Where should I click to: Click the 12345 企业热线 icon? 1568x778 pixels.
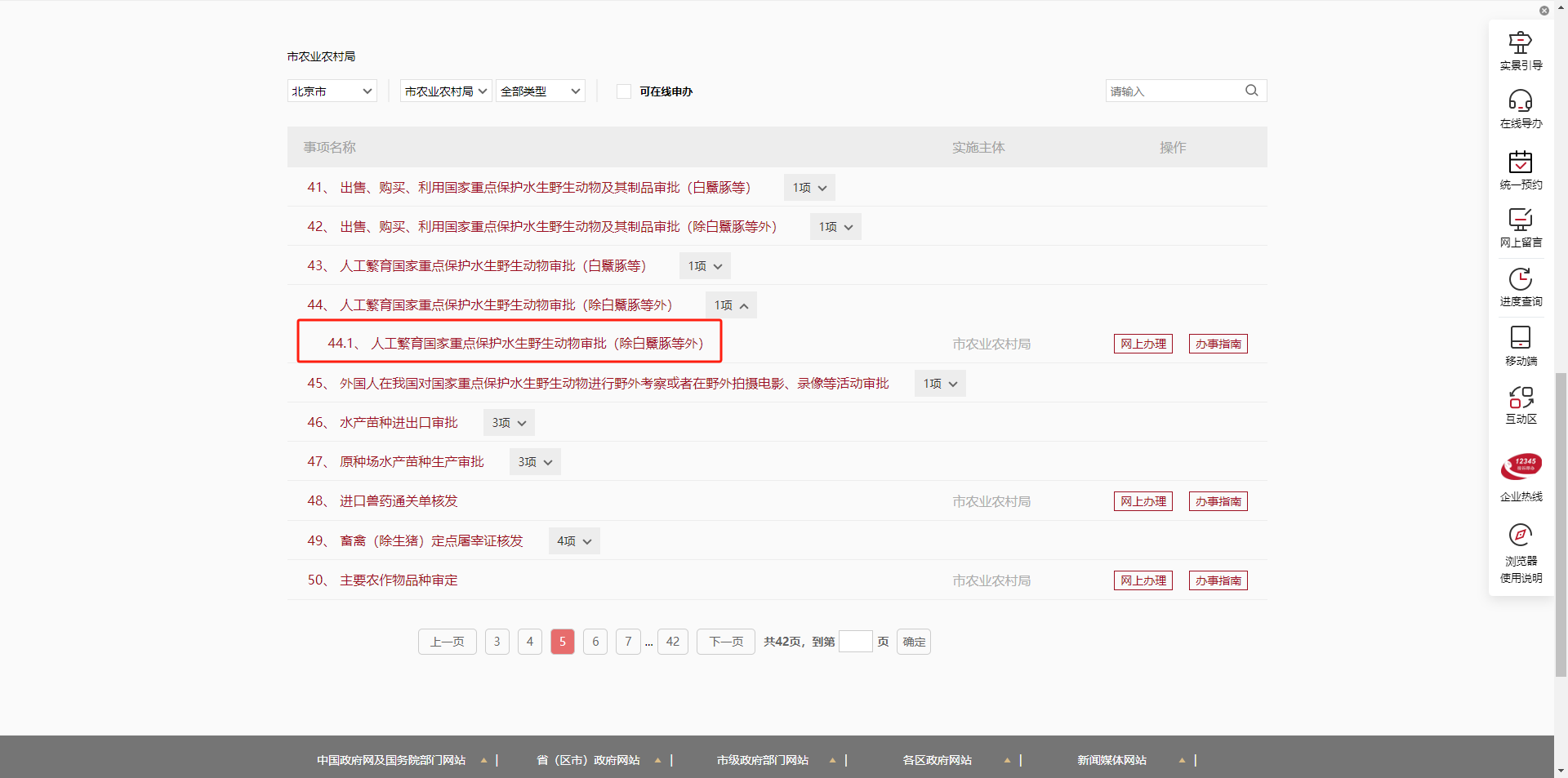pos(1521,467)
